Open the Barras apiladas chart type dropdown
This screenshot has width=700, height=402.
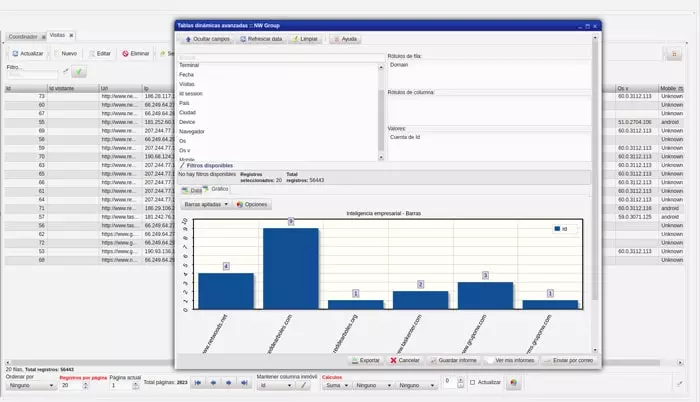click(206, 204)
